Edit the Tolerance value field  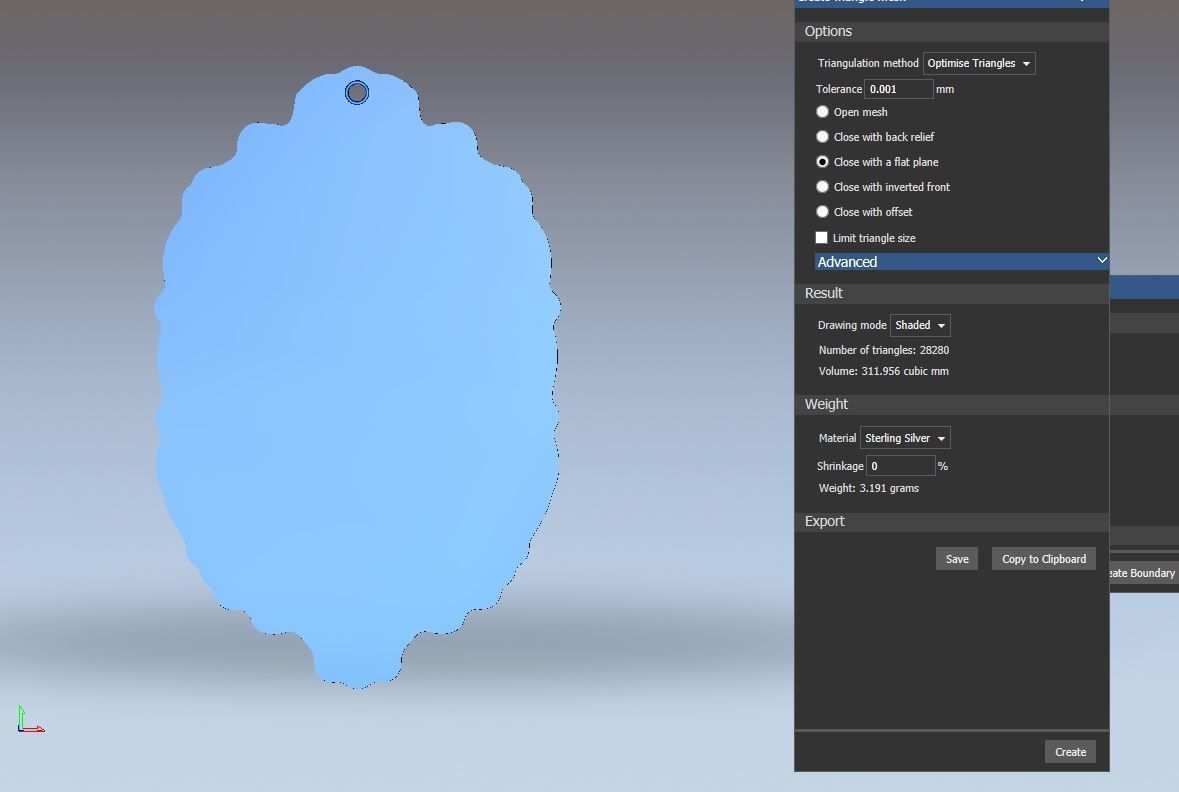(899, 89)
